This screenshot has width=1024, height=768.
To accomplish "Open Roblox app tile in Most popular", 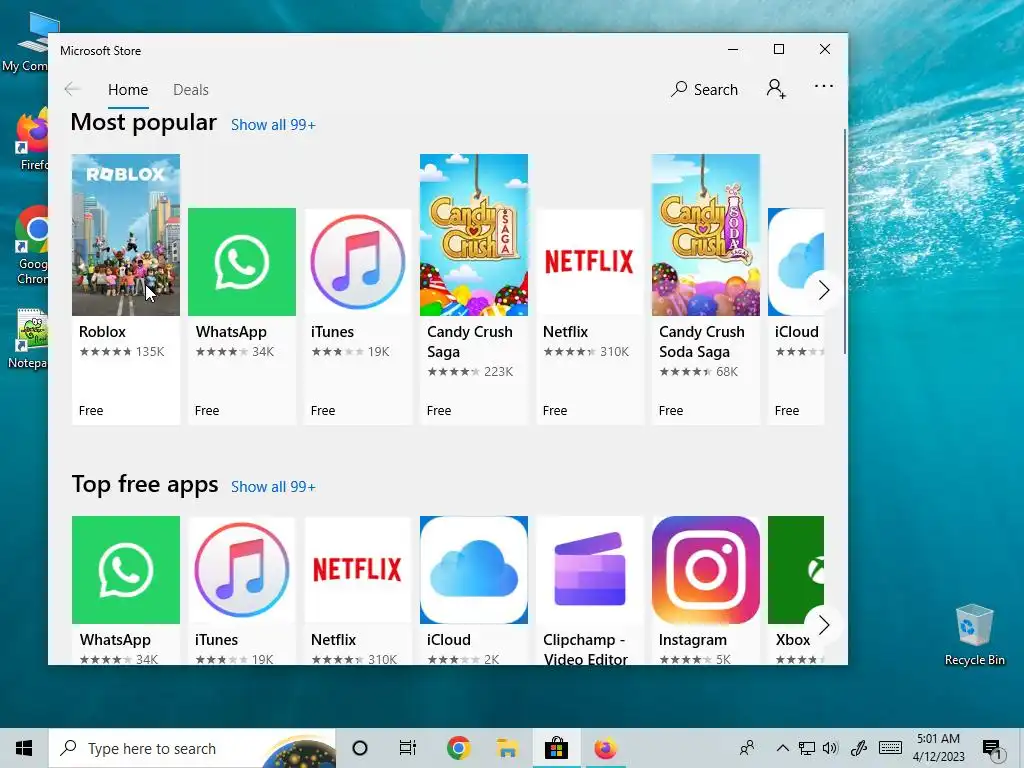I will [x=125, y=289].
